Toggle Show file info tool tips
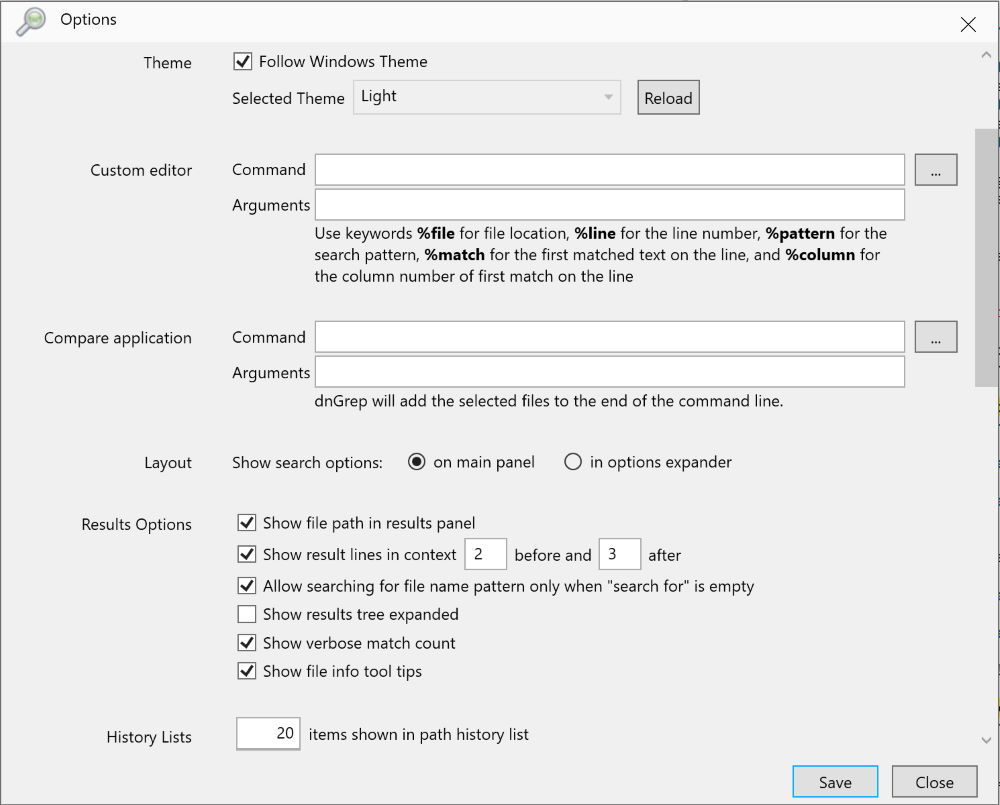Image resolution: width=1000 pixels, height=805 pixels. click(247, 671)
